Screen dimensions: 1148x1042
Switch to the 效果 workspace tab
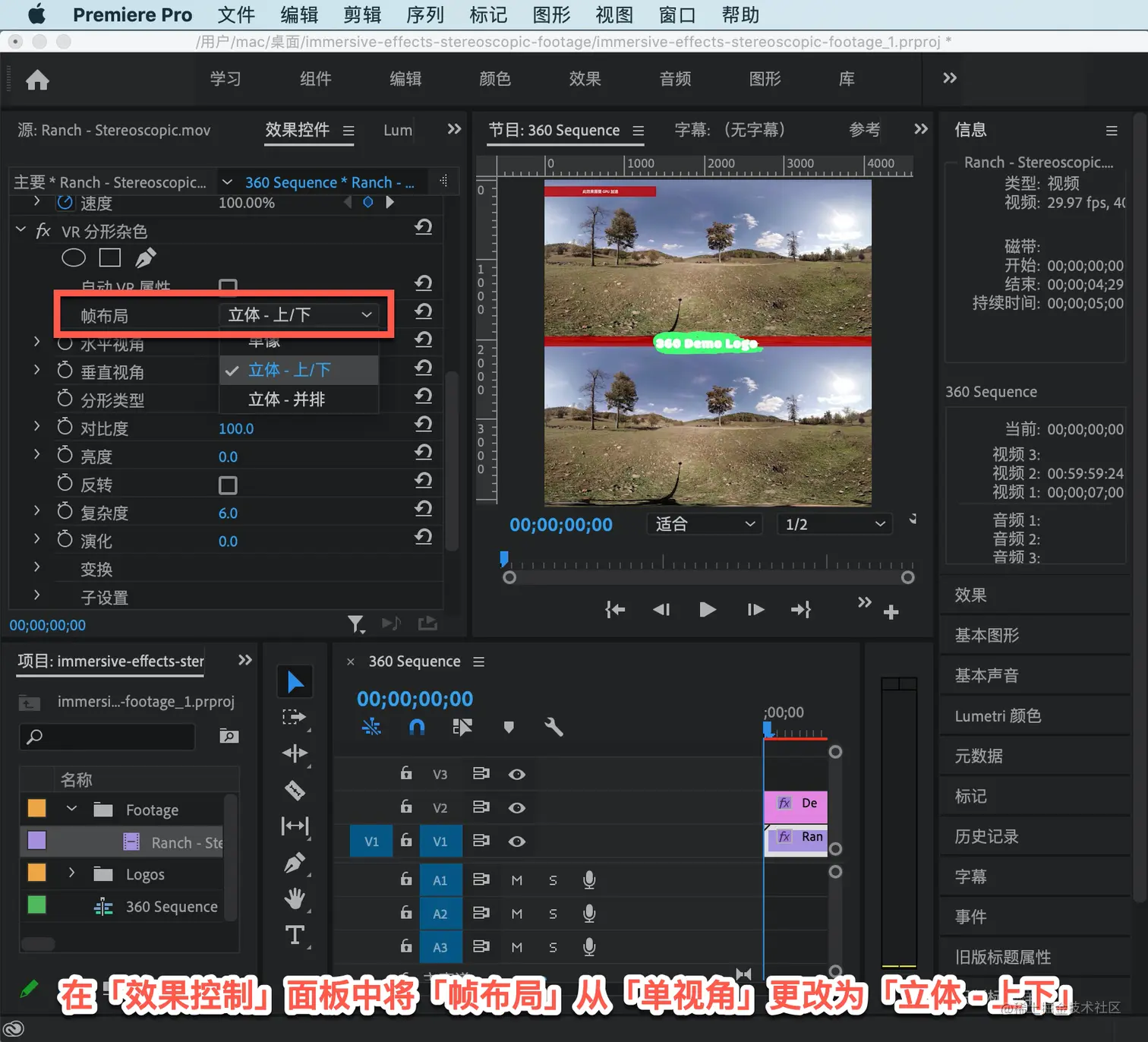pyautogui.click(x=585, y=79)
